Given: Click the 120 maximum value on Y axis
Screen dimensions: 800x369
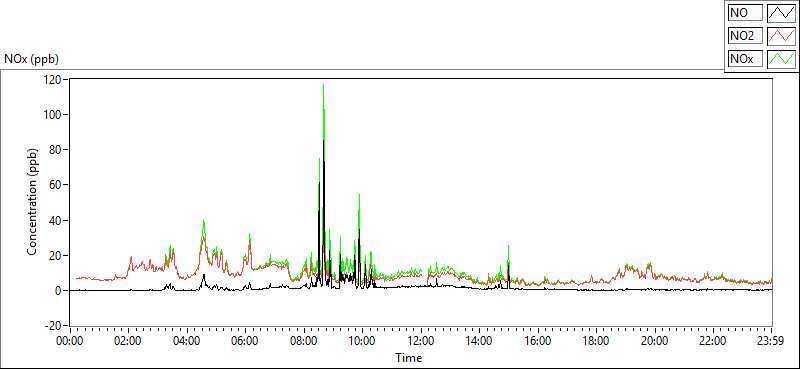Looking at the screenshot, I should 54,80.
